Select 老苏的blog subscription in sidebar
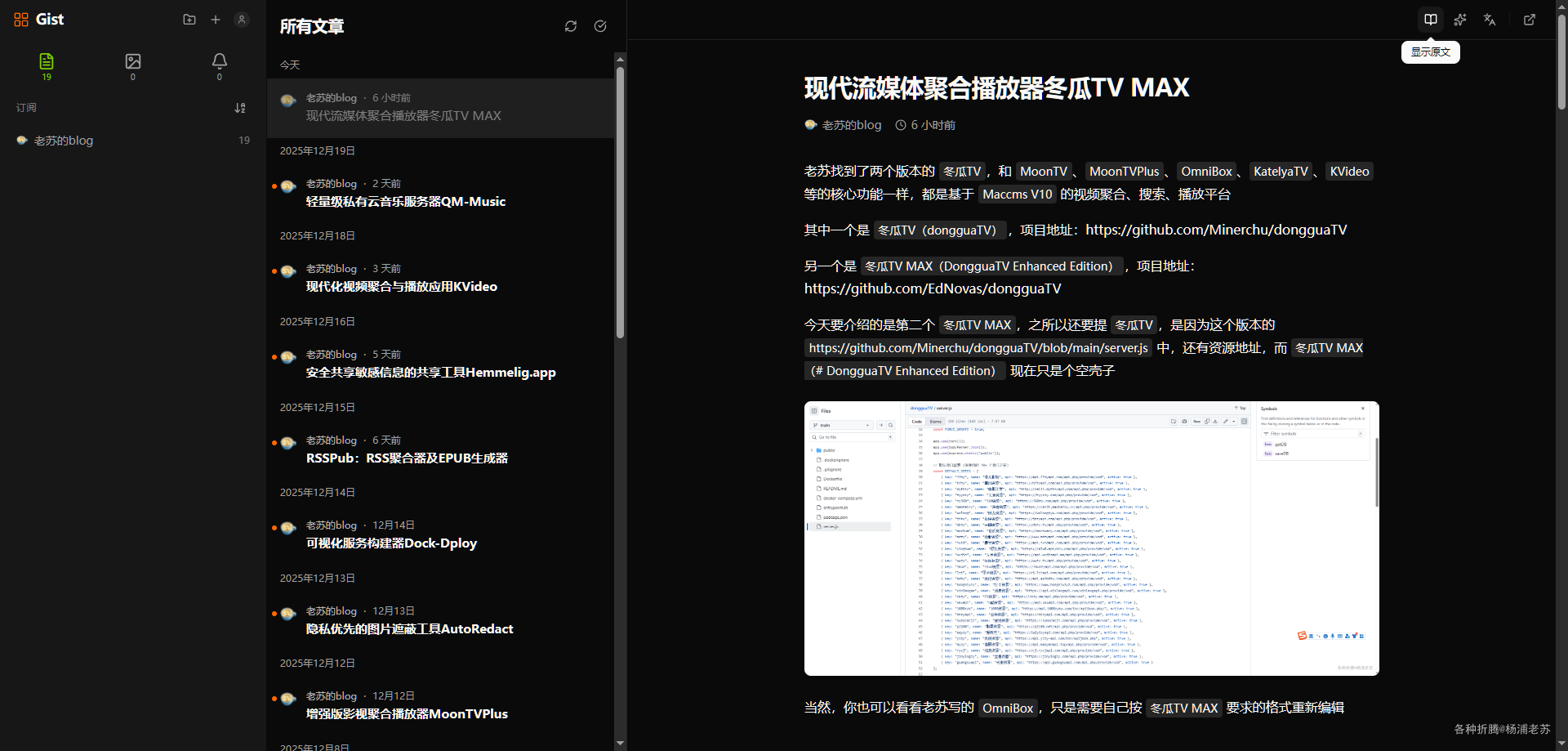Screen dimensions: 1568x751 coord(133,141)
